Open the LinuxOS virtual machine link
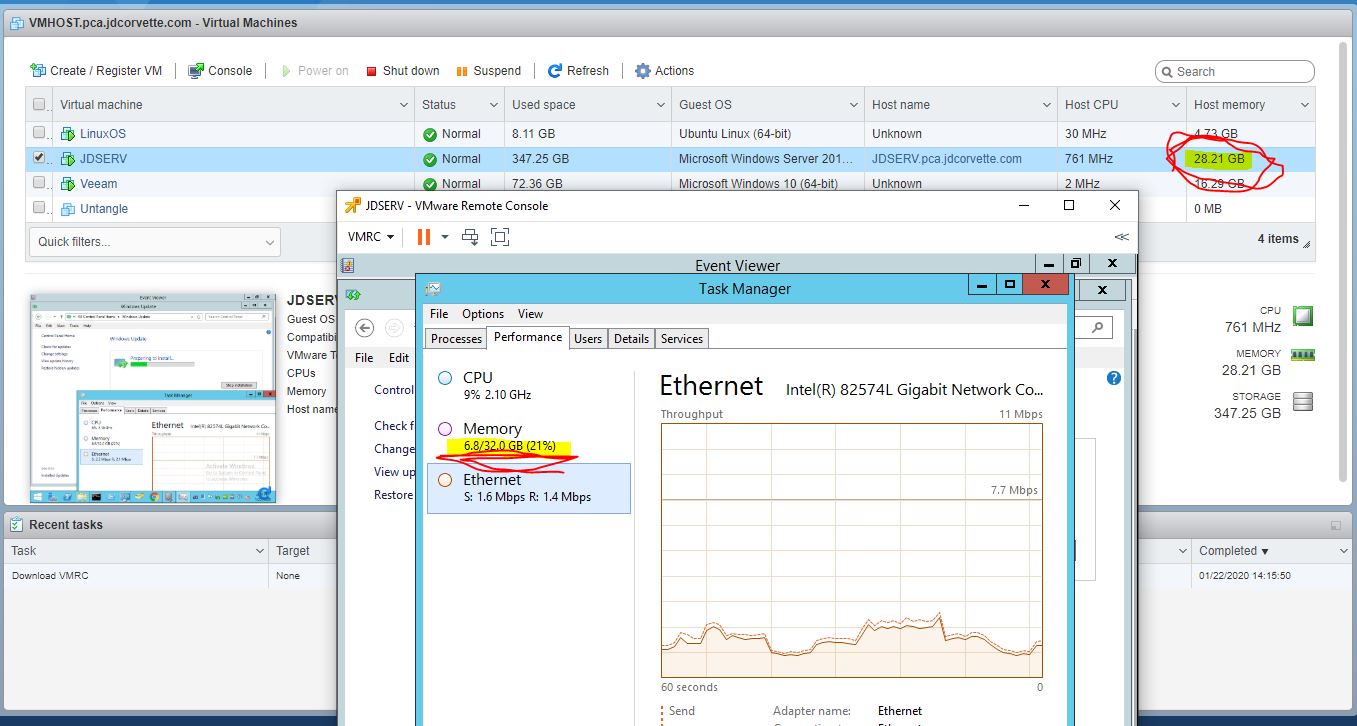This screenshot has height=726, width=1357. click(x=103, y=134)
